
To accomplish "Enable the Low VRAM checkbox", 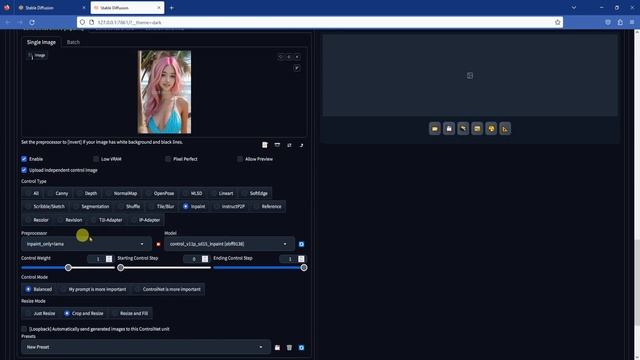I will coord(96,159).
